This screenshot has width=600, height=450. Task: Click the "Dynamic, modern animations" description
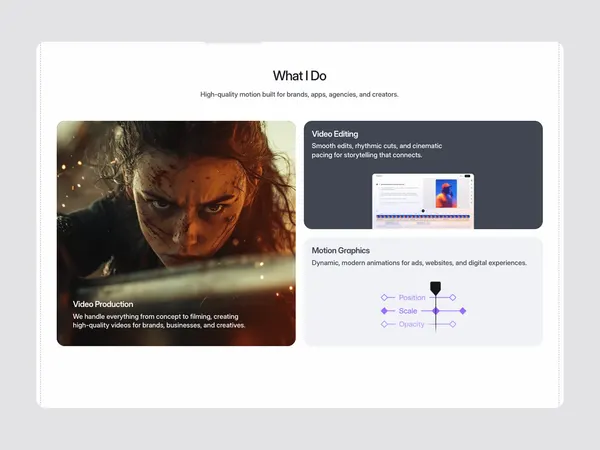[419, 263]
